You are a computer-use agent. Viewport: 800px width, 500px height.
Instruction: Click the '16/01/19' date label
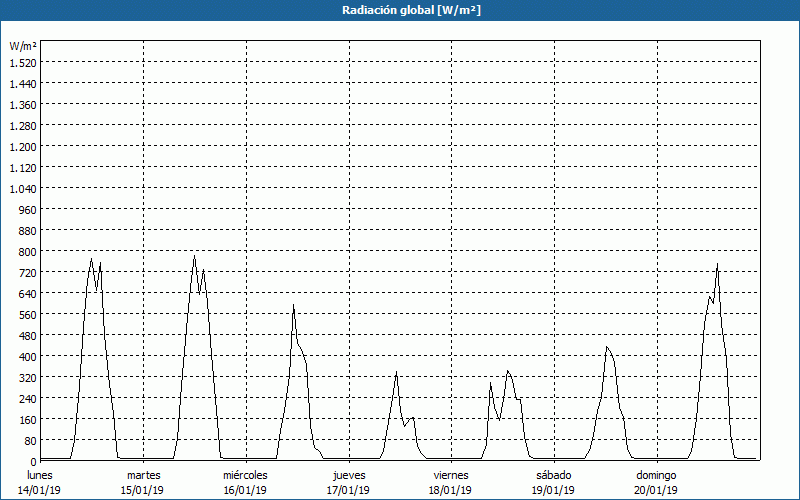point(245,490)
